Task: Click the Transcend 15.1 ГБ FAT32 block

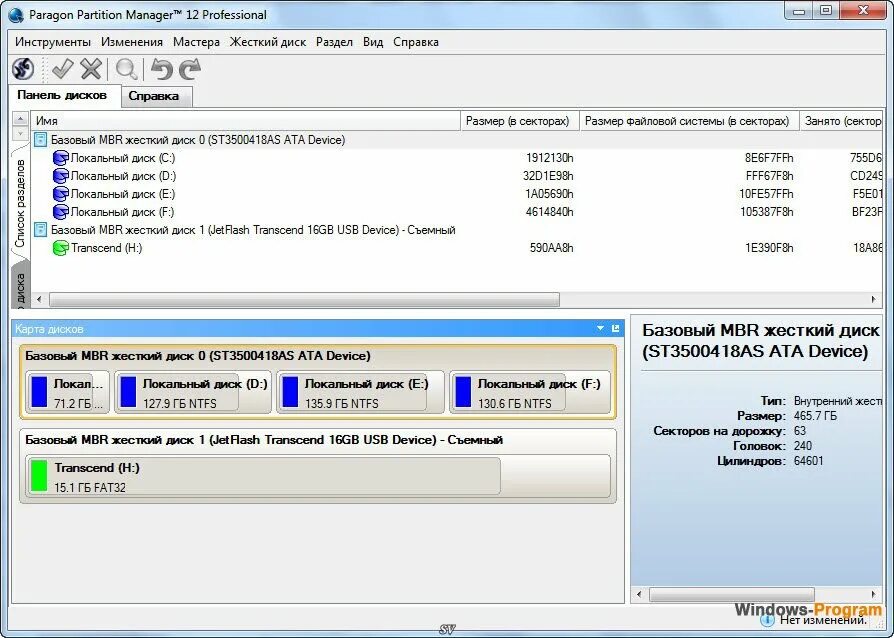Action: pos(318,476)
